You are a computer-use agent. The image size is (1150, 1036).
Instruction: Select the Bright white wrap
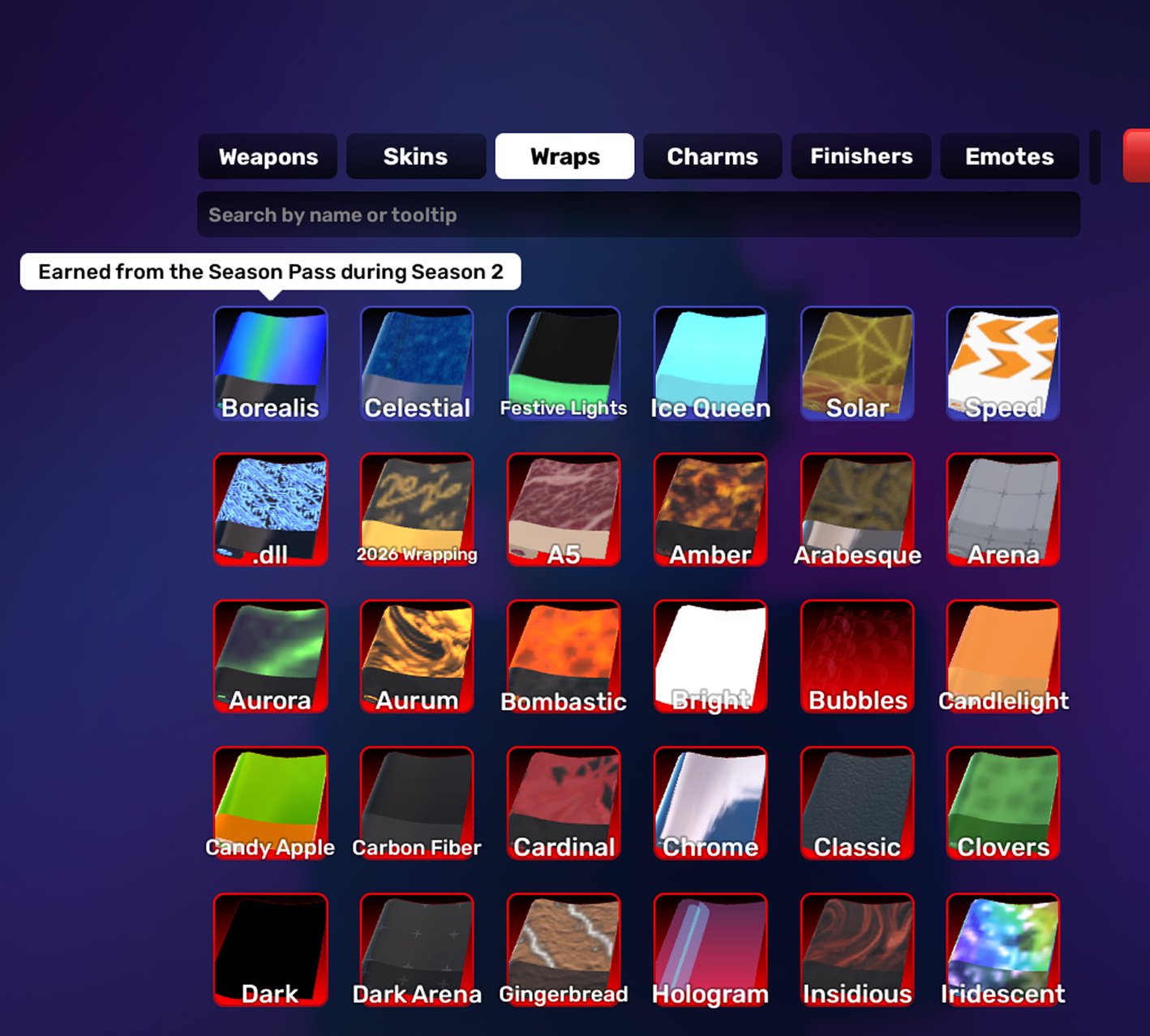[710, 657]
